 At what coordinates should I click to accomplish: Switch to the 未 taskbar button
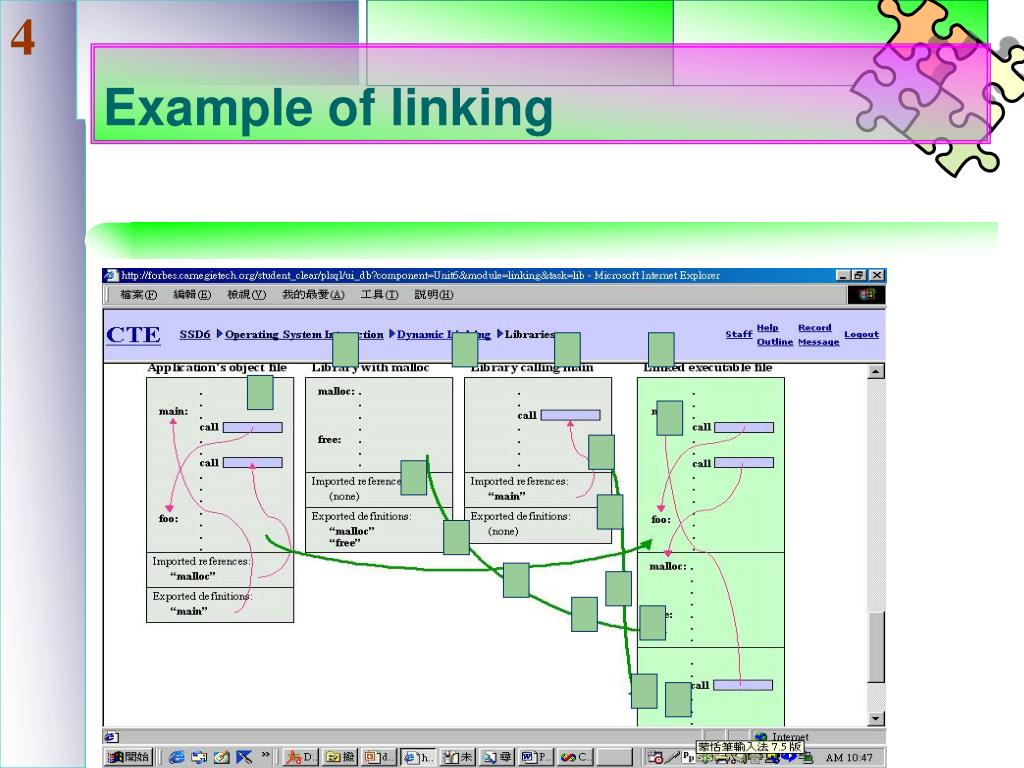458,757
